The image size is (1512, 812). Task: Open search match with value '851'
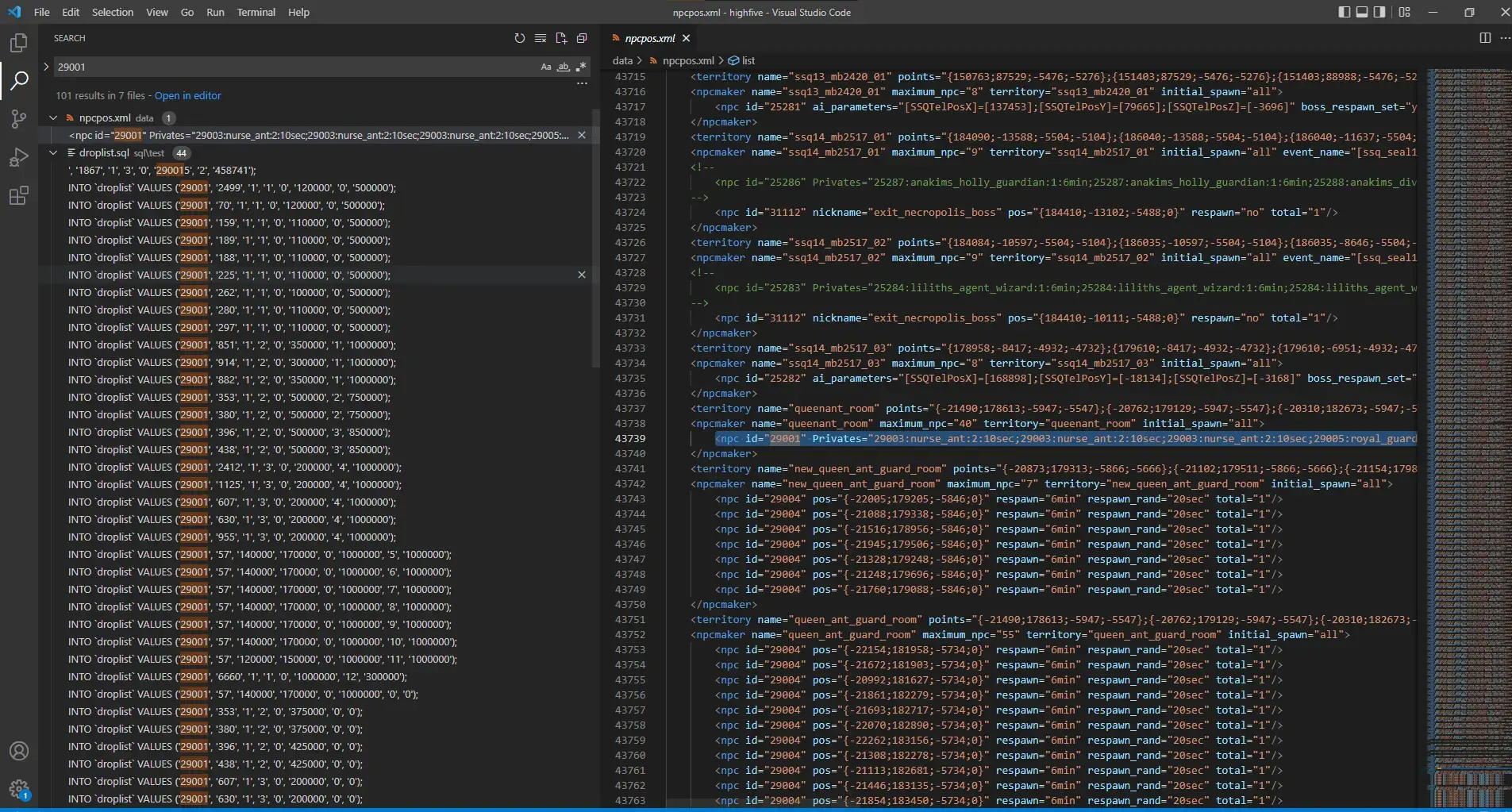point(232,344)
